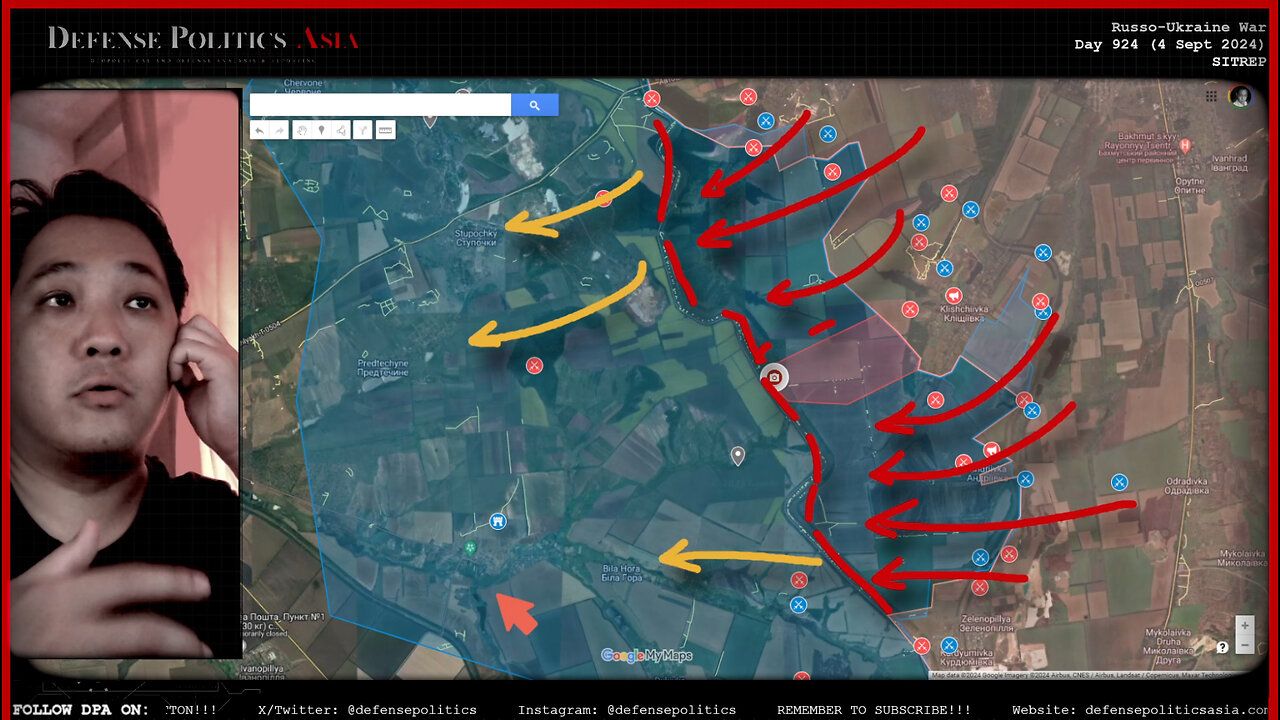Click blue battle marker southeast of Bila Hora
Image resolution: width=1280 pixels, height=720 pixels.
pos(798,604)
